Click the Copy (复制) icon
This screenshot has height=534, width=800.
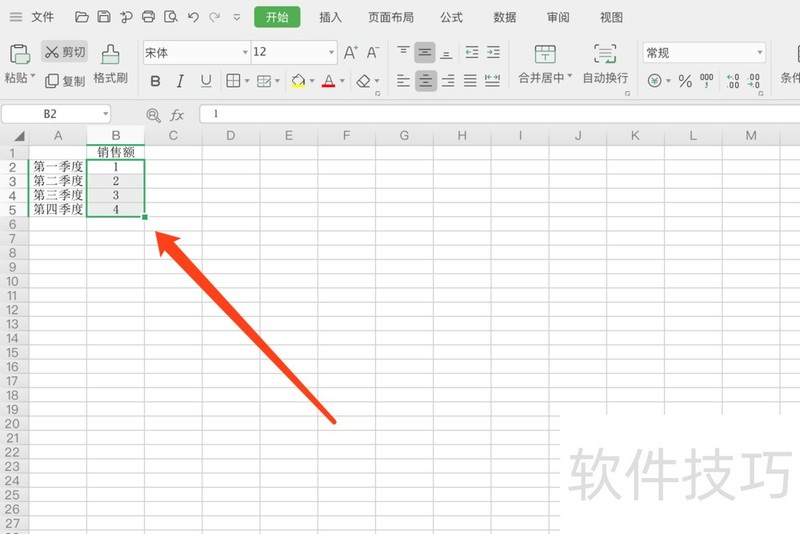(x=65, y=81)
